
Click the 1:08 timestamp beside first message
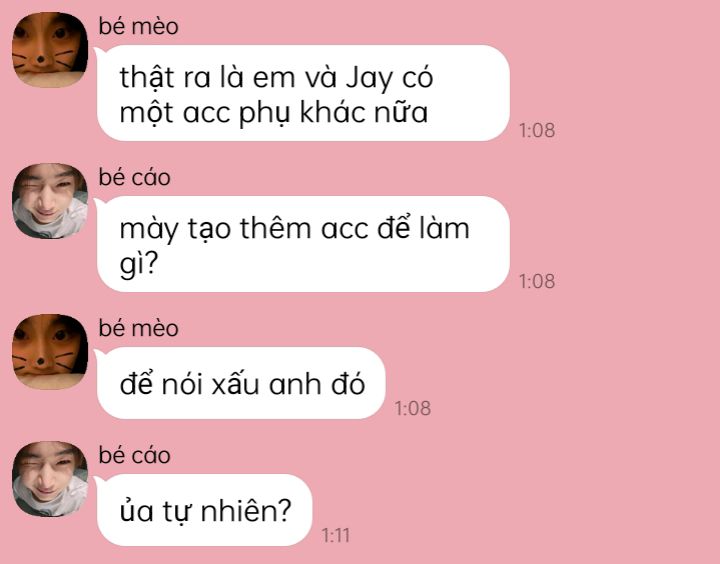(x=537, y=130)
